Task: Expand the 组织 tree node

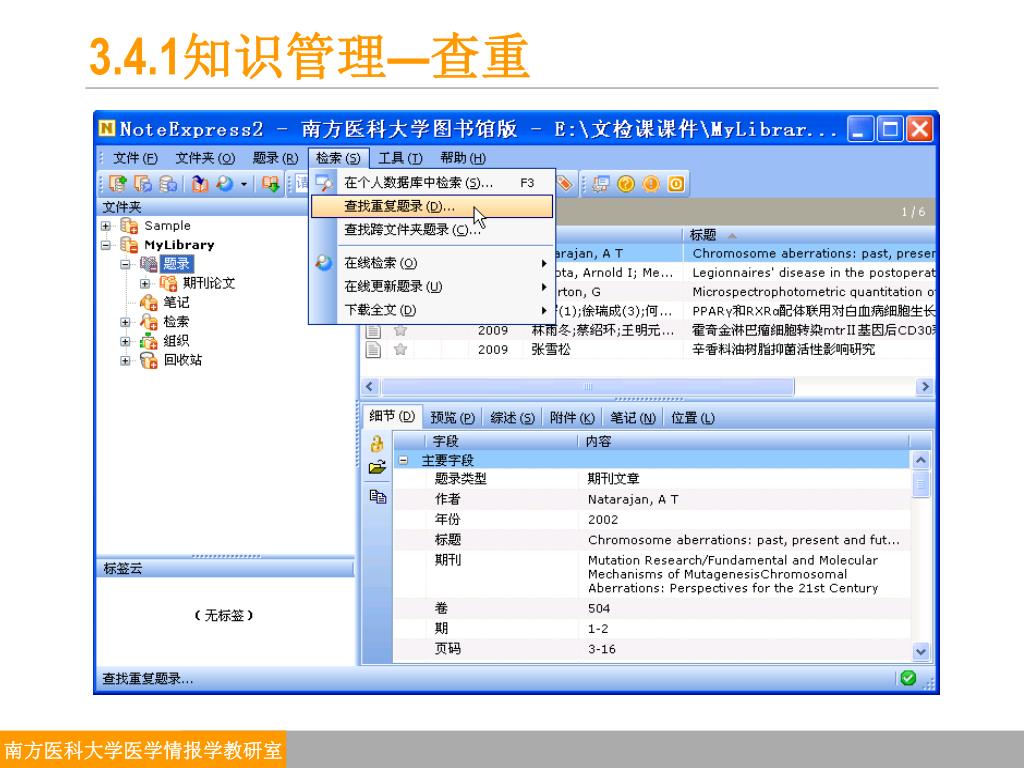Action: [125, 341]
